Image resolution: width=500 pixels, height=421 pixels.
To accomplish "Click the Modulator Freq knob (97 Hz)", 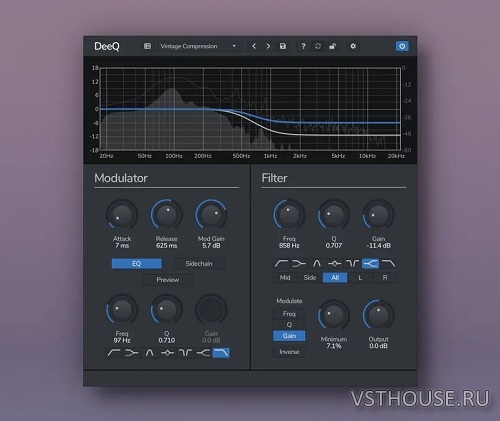I will (x=122, y=310).
